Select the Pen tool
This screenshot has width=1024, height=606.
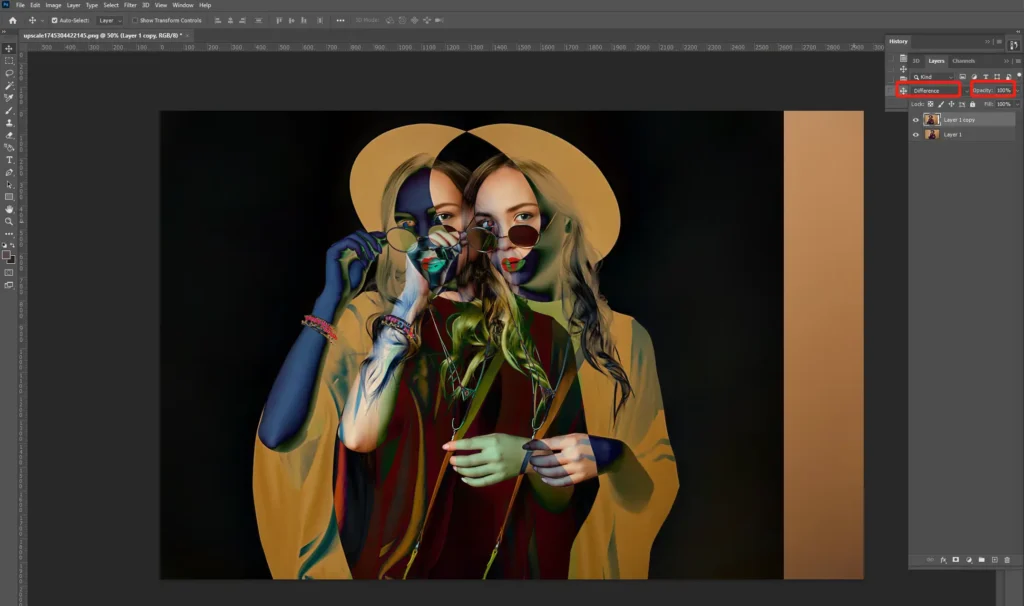coord(9,172)
